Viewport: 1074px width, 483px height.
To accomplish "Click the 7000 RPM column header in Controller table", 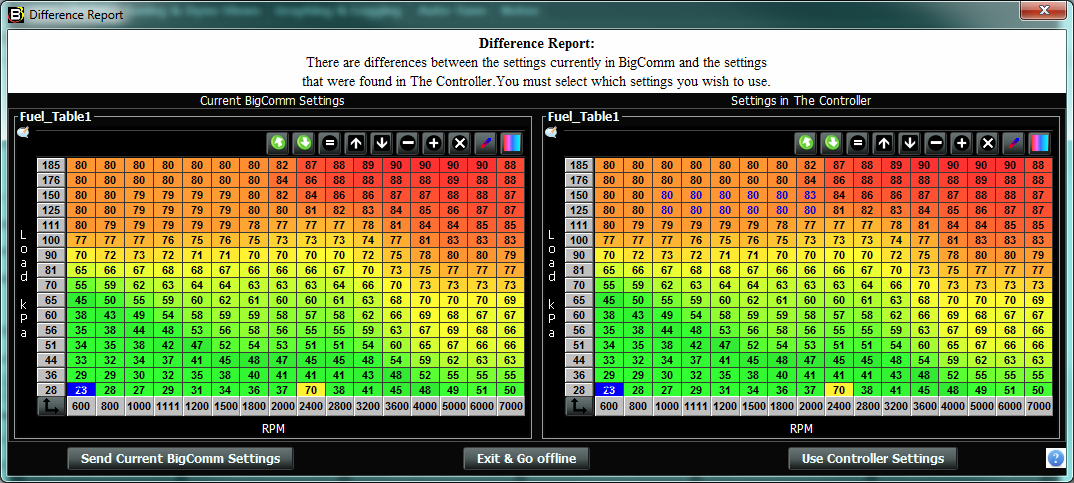I will (1039, 406).
